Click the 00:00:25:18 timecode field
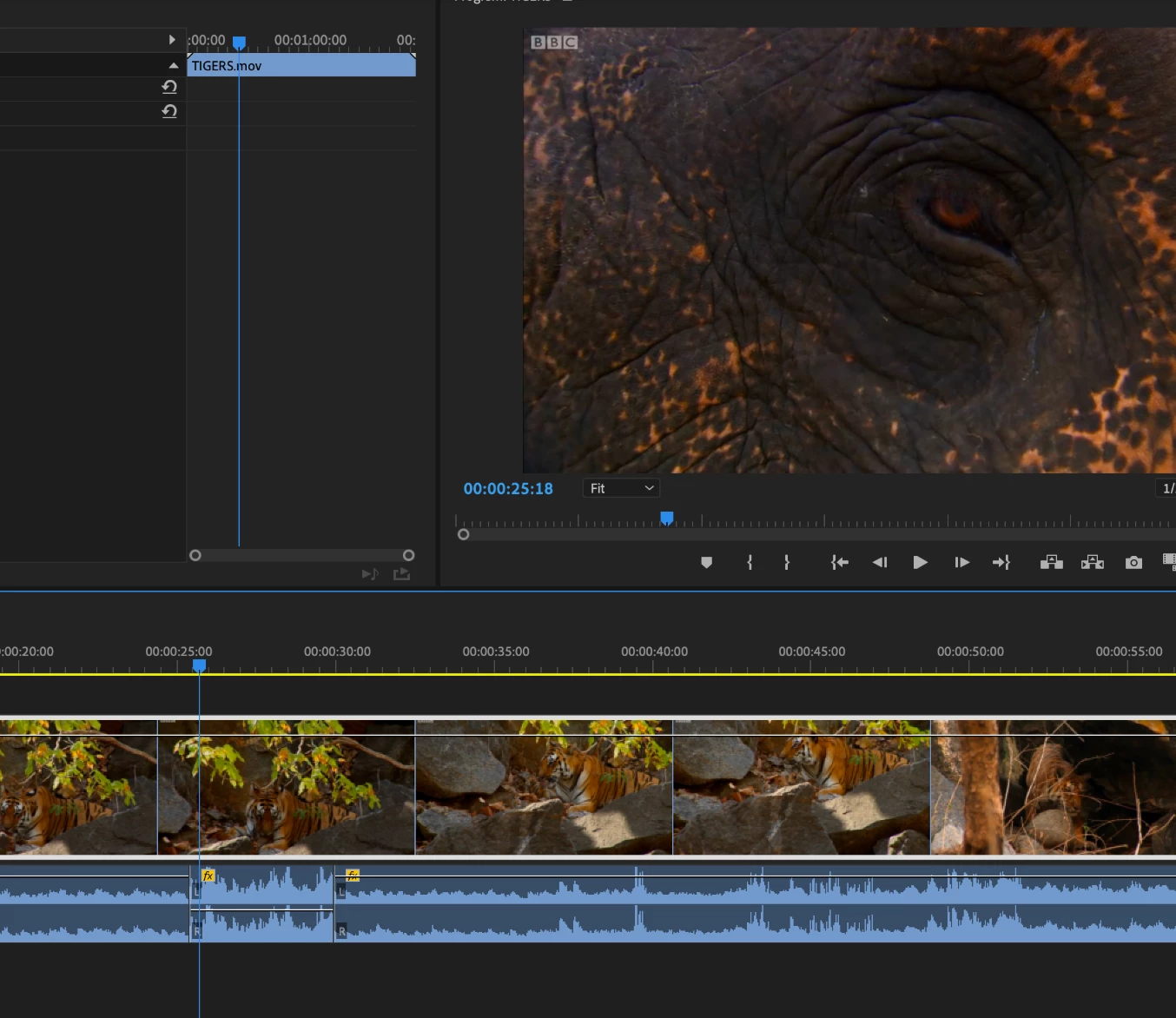The width and height of the screenshot is (1176, 1018). [x=508, y=489]
